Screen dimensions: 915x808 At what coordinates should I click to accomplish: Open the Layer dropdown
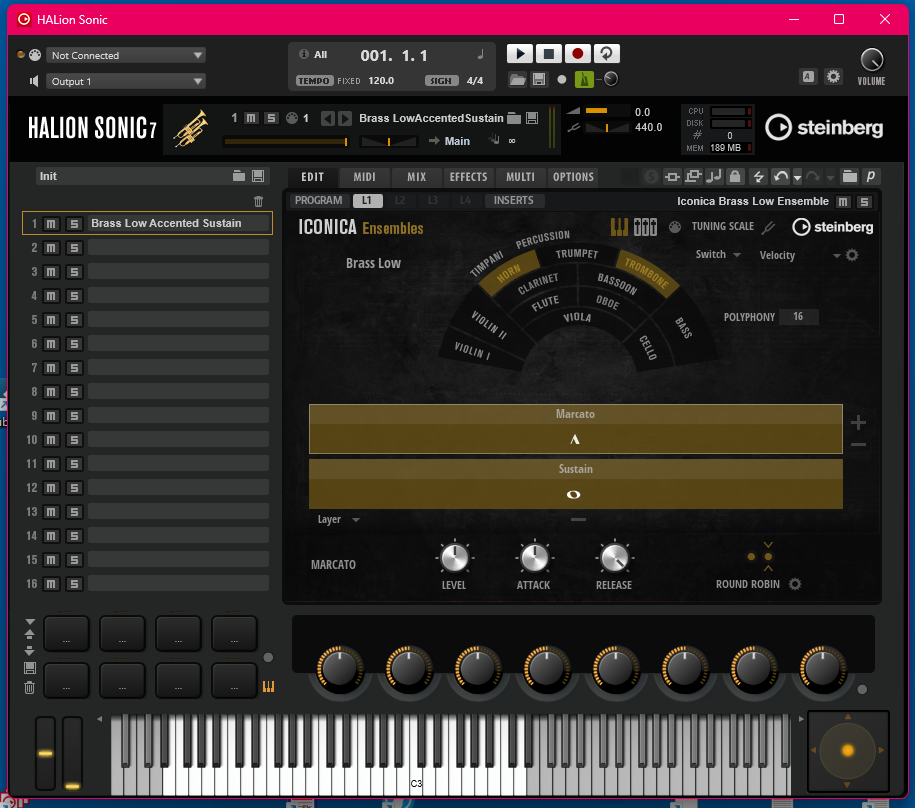pyautogui.click(x=338, y=519)
